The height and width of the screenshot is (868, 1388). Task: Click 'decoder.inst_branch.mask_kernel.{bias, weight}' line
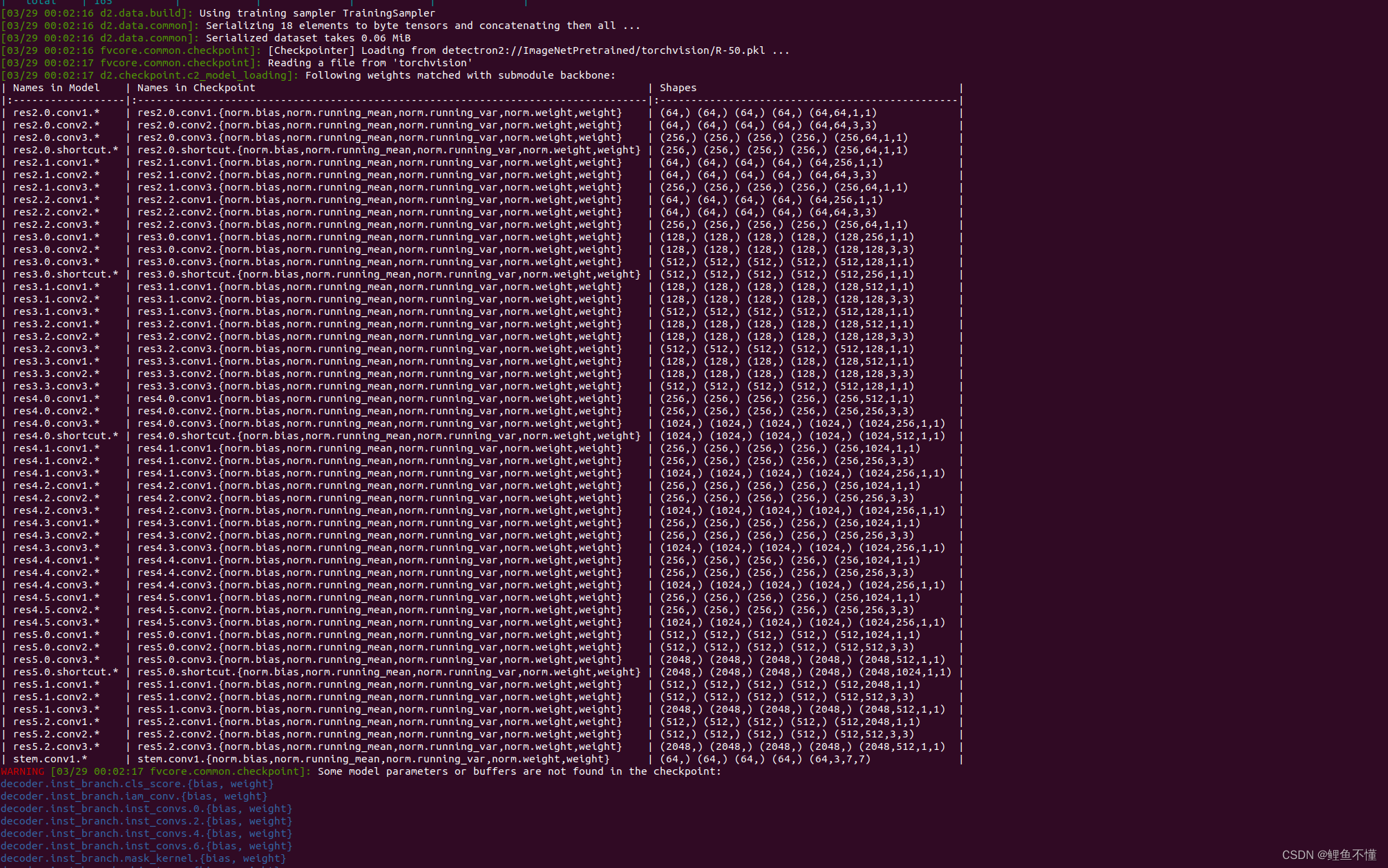(143, 858)
